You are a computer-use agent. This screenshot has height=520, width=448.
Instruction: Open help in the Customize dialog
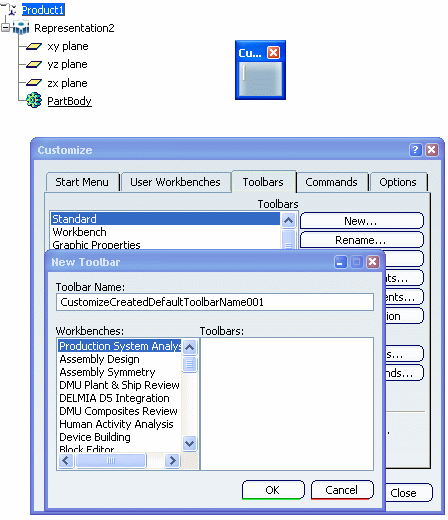pyautogui.click(x=415, y=150)
